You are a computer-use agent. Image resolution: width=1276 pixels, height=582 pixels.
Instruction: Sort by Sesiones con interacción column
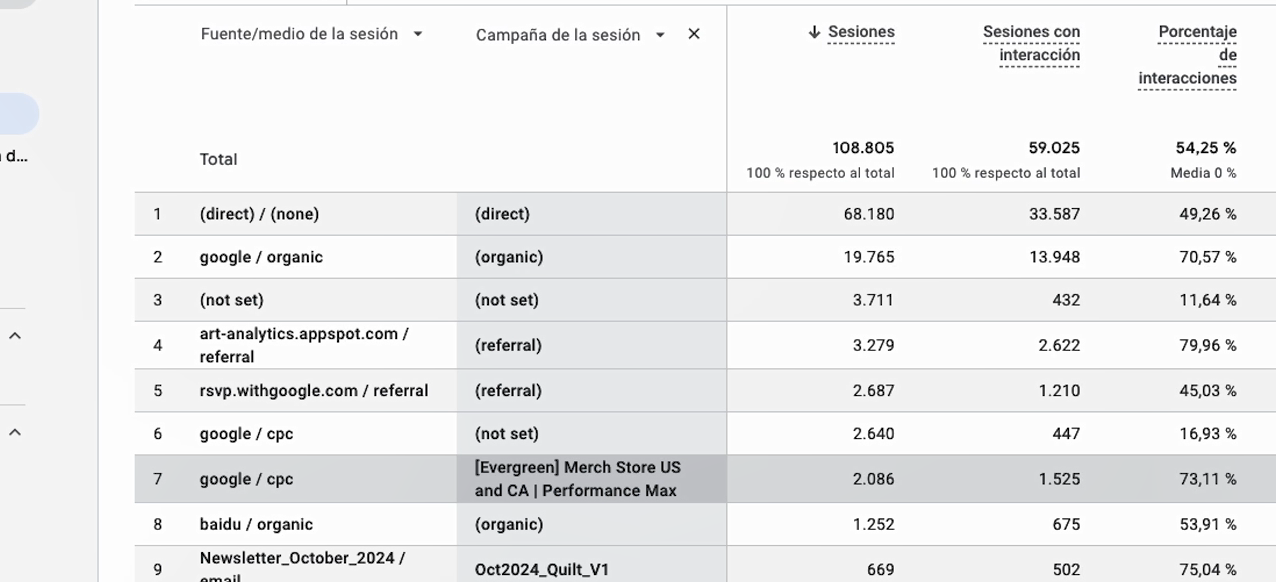(x=1031, y=44)
